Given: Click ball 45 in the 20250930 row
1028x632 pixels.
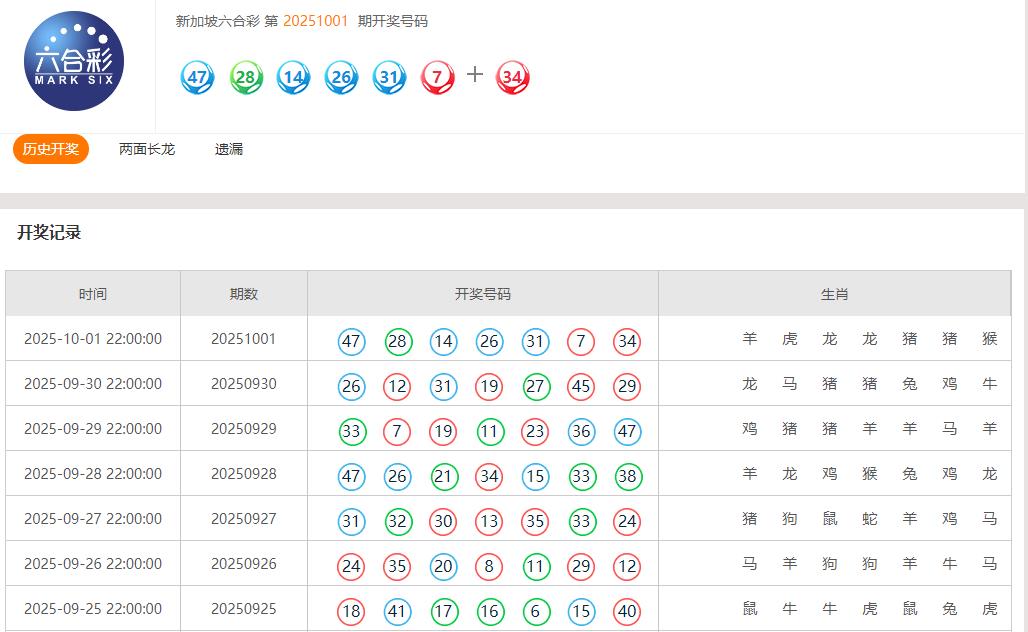Looking at the screenshot, I should 581,386.
